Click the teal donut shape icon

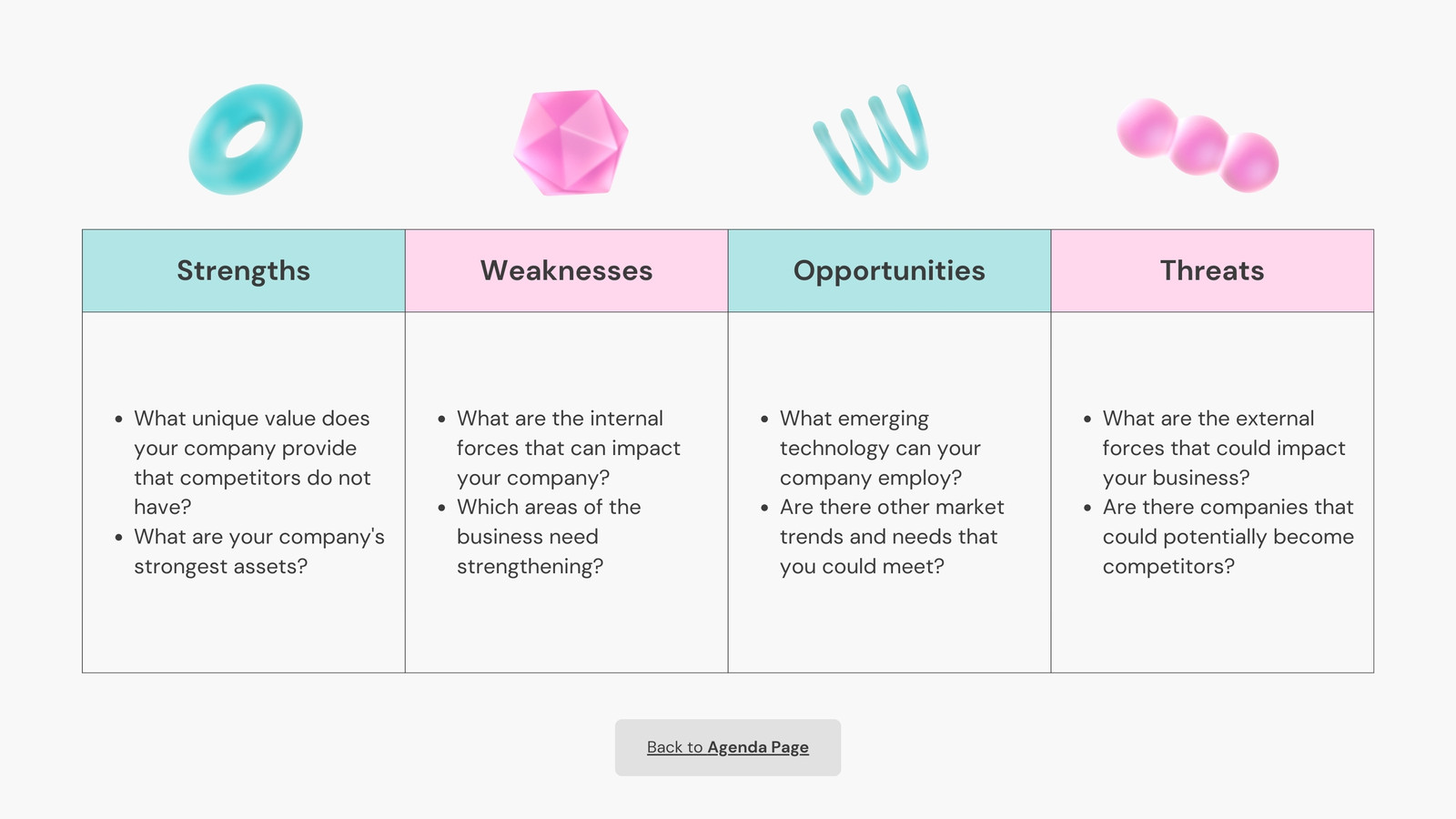245,139
